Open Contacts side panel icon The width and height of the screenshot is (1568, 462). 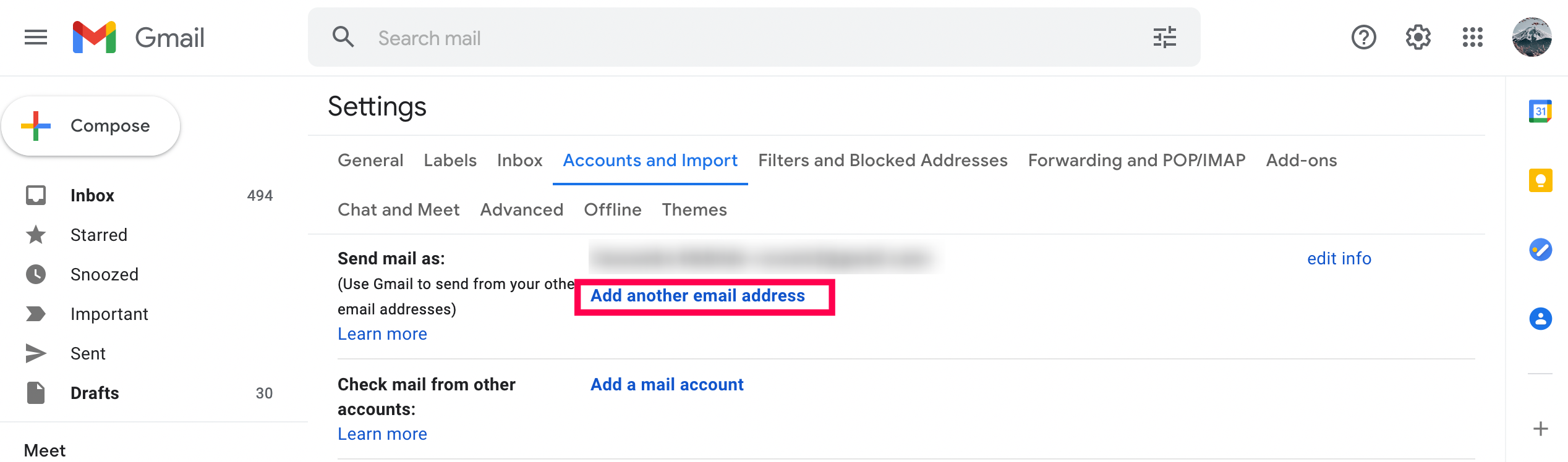[x=1540, y=319]
